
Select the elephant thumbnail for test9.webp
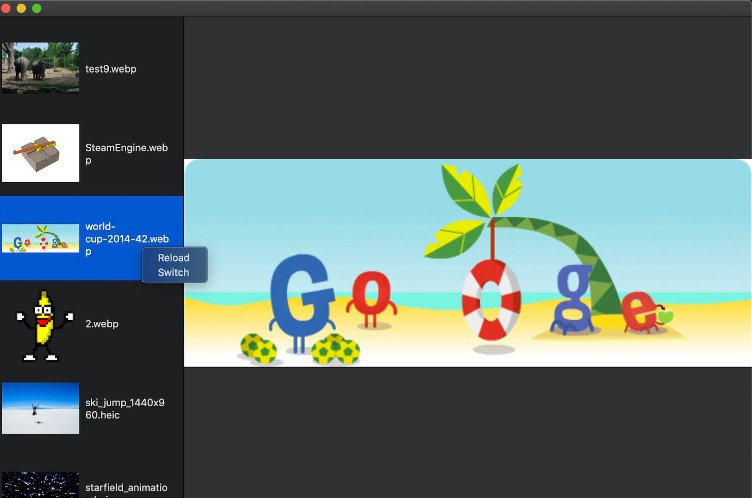[x=40, y=68]
